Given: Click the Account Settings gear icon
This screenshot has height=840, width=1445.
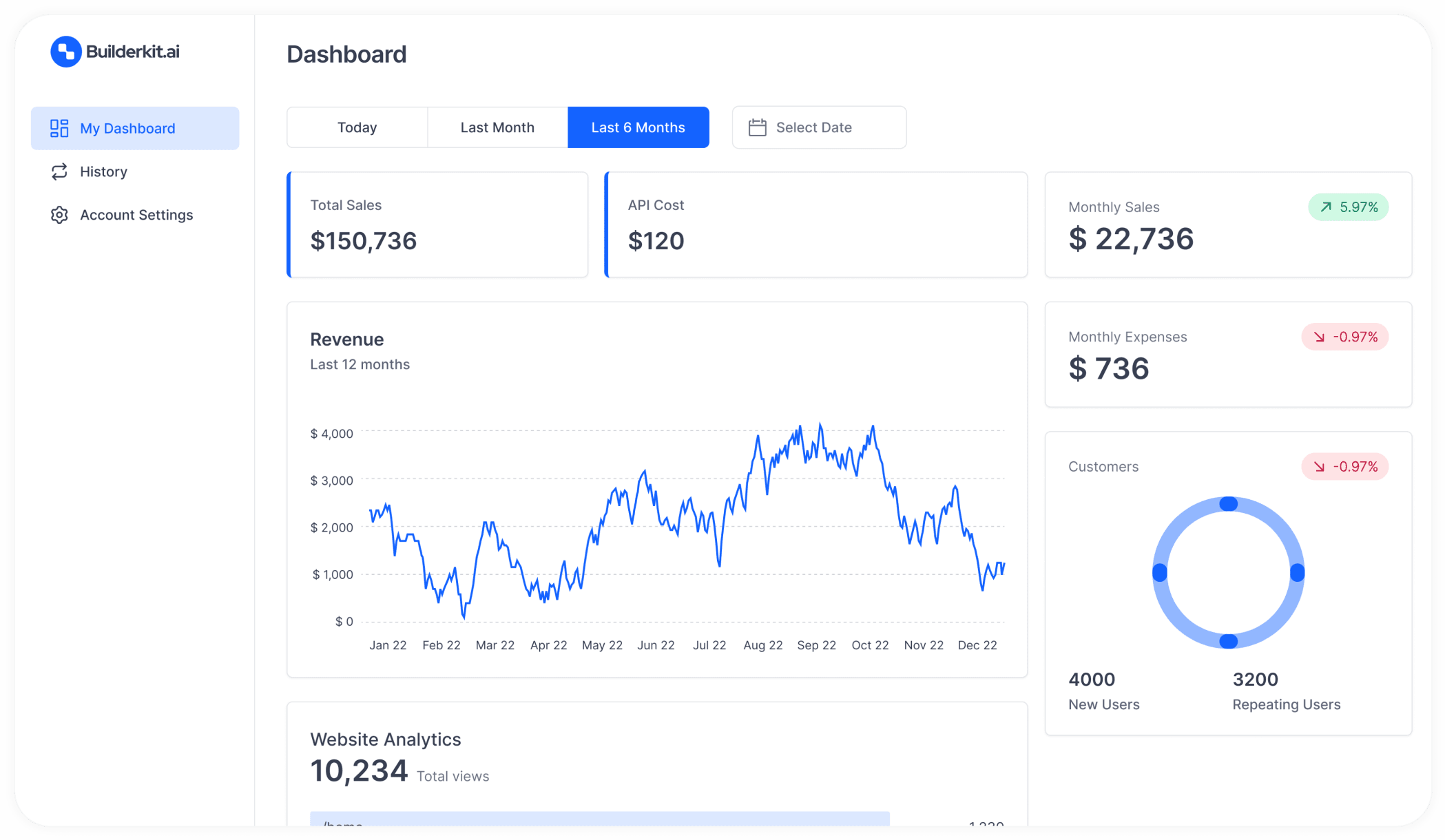Looking at the screenshot, I should tap(59, 215).
